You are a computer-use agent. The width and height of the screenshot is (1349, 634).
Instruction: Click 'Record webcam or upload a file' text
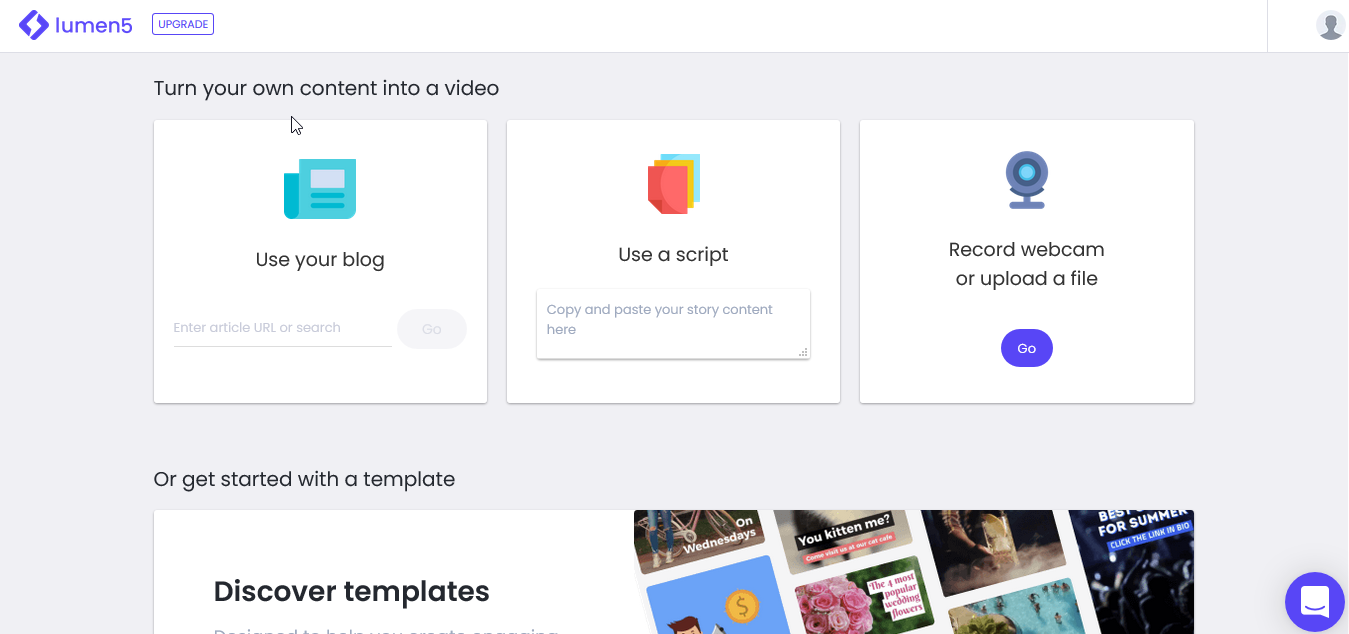click(x=1027, y=264)
